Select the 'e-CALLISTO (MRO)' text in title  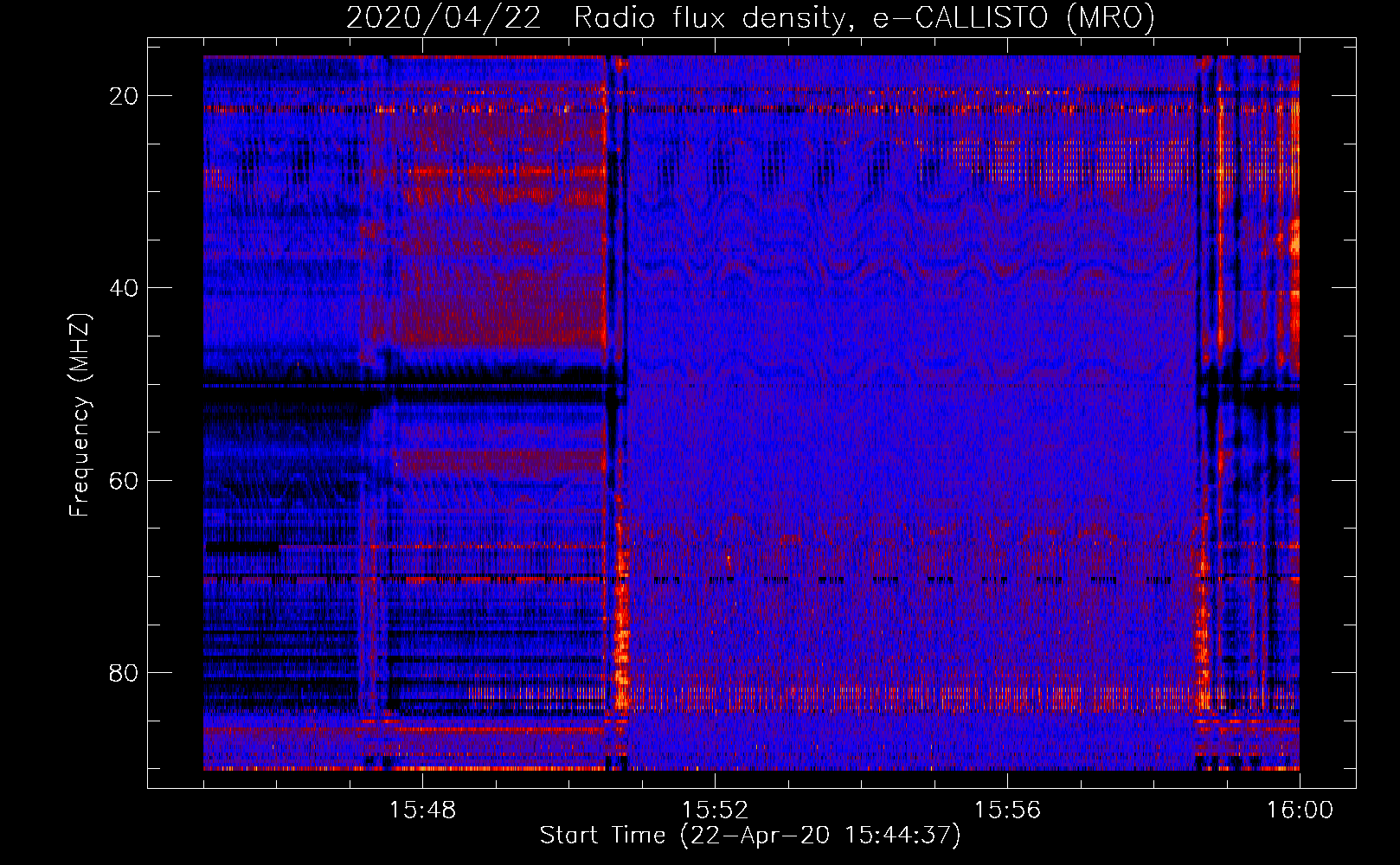[1013, 17]
